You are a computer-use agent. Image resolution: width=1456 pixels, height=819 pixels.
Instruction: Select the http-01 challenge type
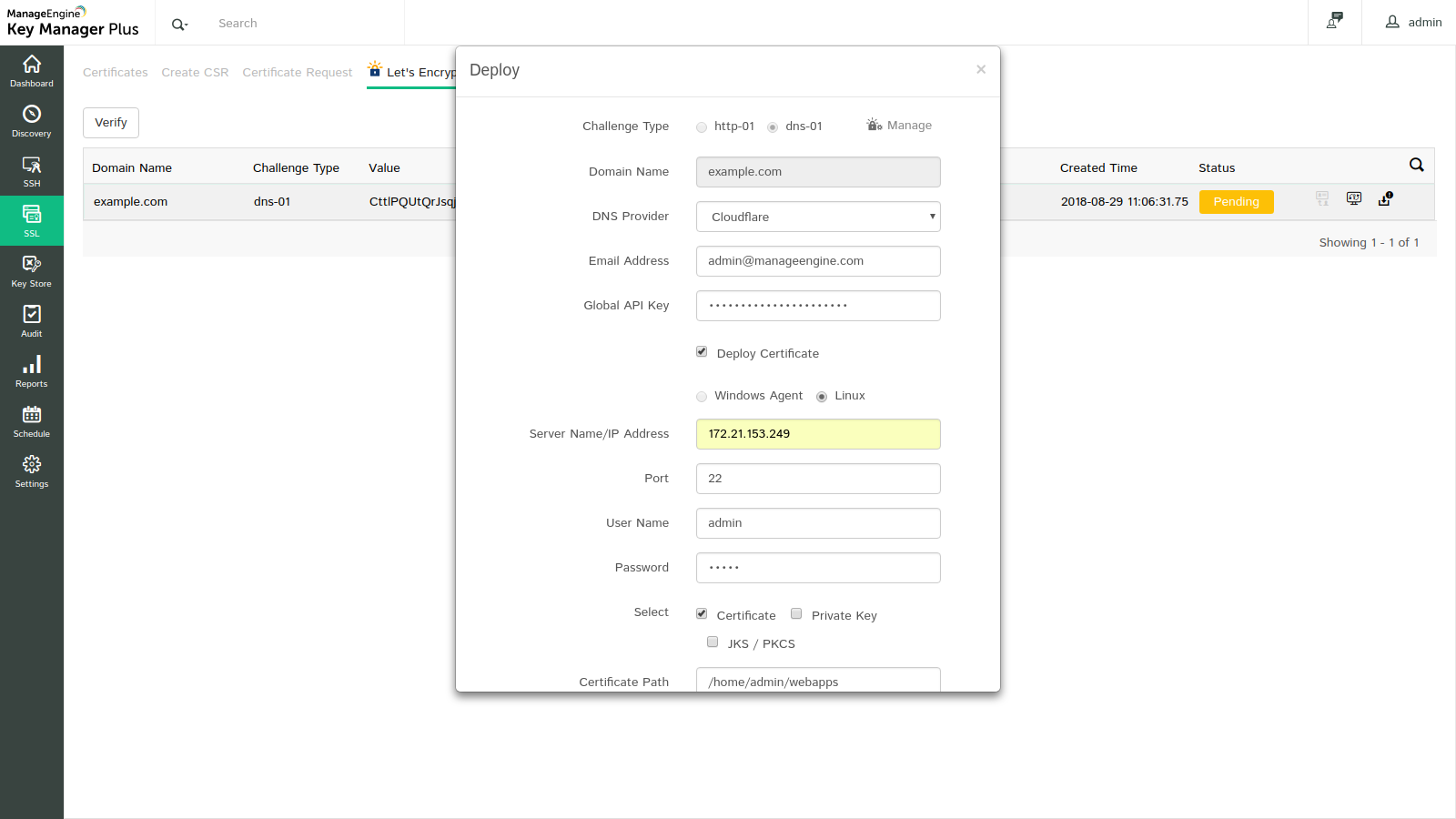point(702,127)
